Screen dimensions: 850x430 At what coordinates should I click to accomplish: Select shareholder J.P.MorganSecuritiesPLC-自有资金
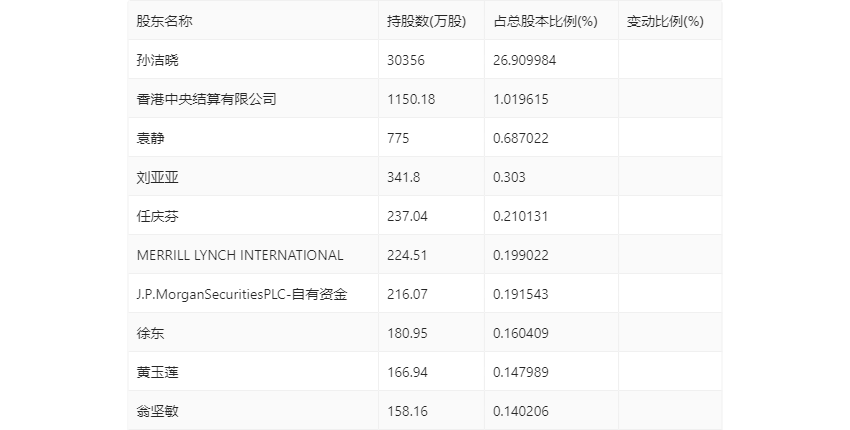(242, 294)
